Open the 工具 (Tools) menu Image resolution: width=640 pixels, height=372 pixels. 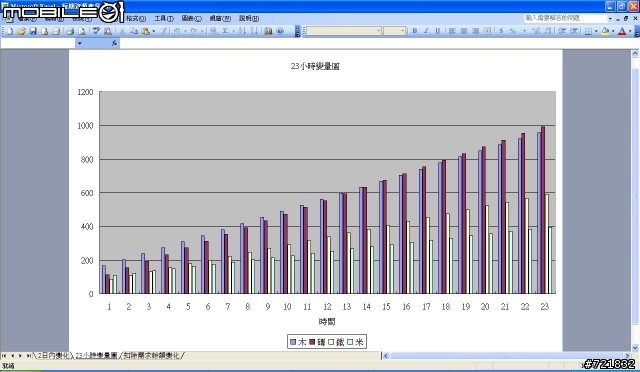tap(164, 18)
